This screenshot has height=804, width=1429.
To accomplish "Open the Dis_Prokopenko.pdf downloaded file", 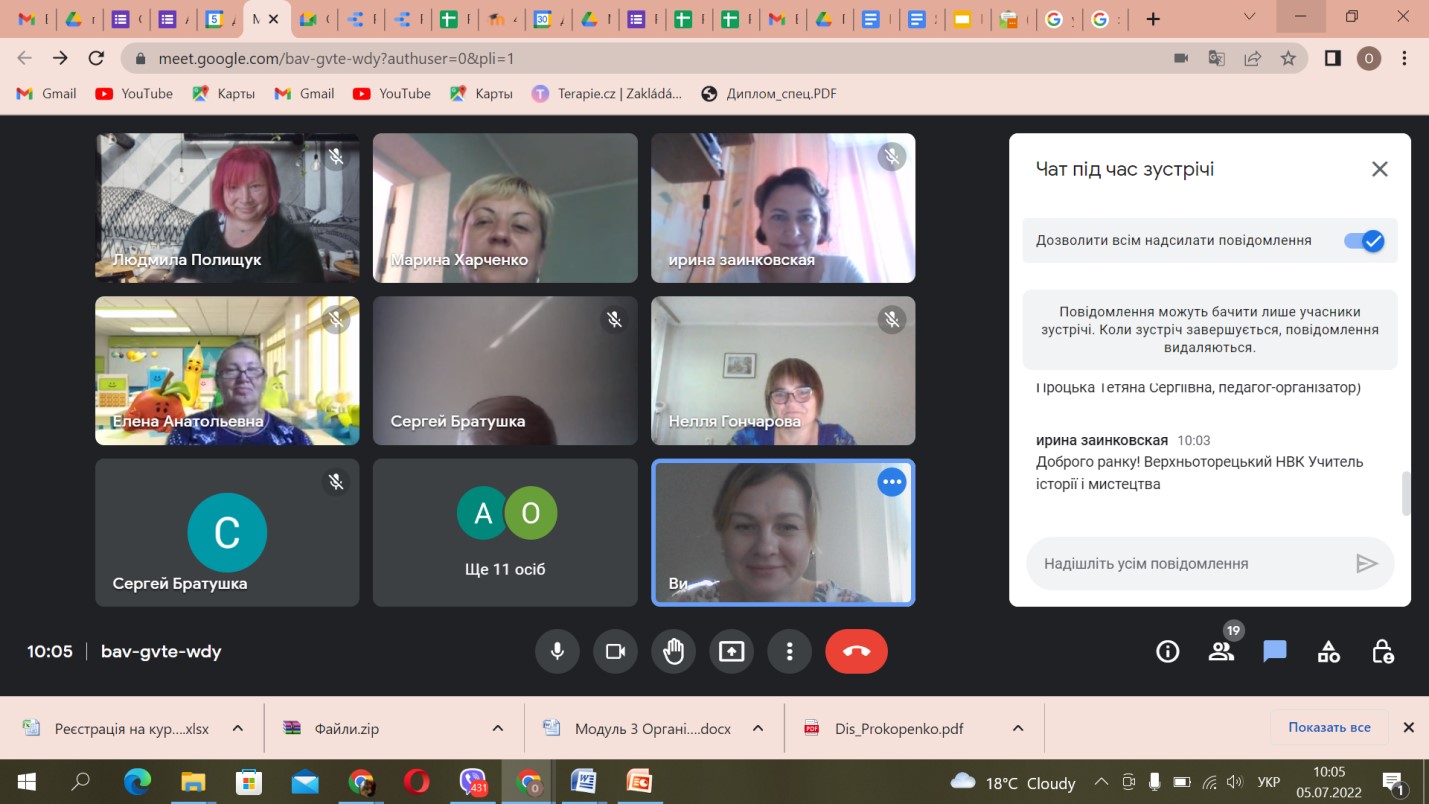I will (x=898, y=729).
